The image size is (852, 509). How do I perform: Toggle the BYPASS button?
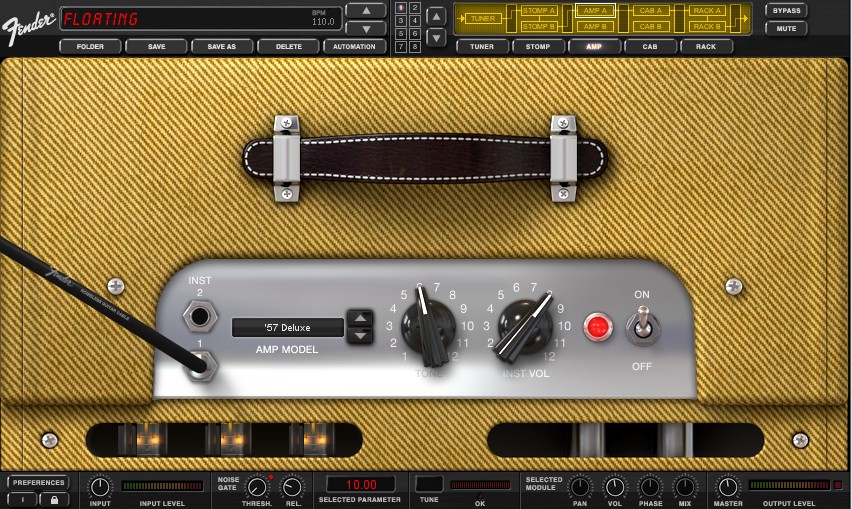pos(786,11)
